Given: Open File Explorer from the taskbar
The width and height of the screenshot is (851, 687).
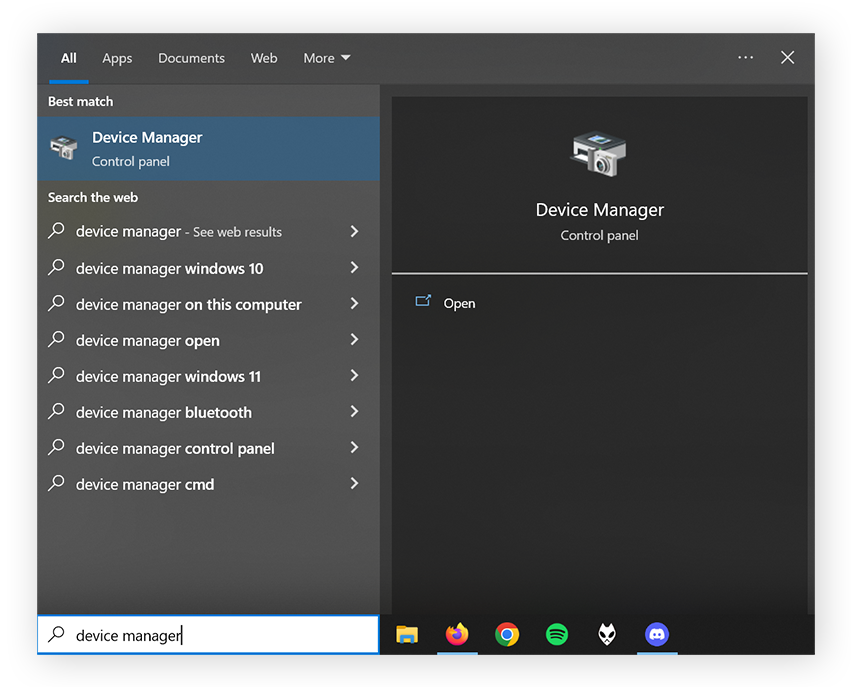Looking at the screenshot, I should click(407, 634).
